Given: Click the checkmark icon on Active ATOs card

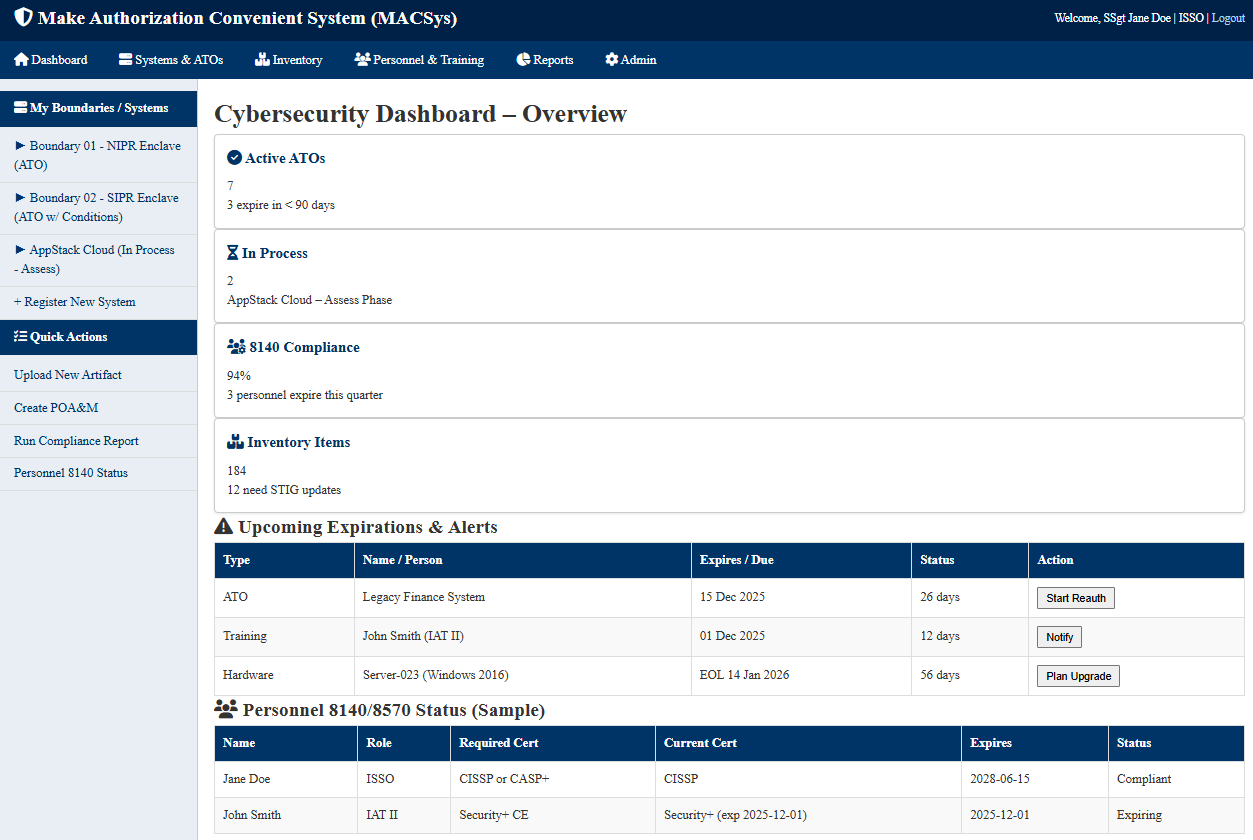Looking at the screenshot, I should pos(234,156).
